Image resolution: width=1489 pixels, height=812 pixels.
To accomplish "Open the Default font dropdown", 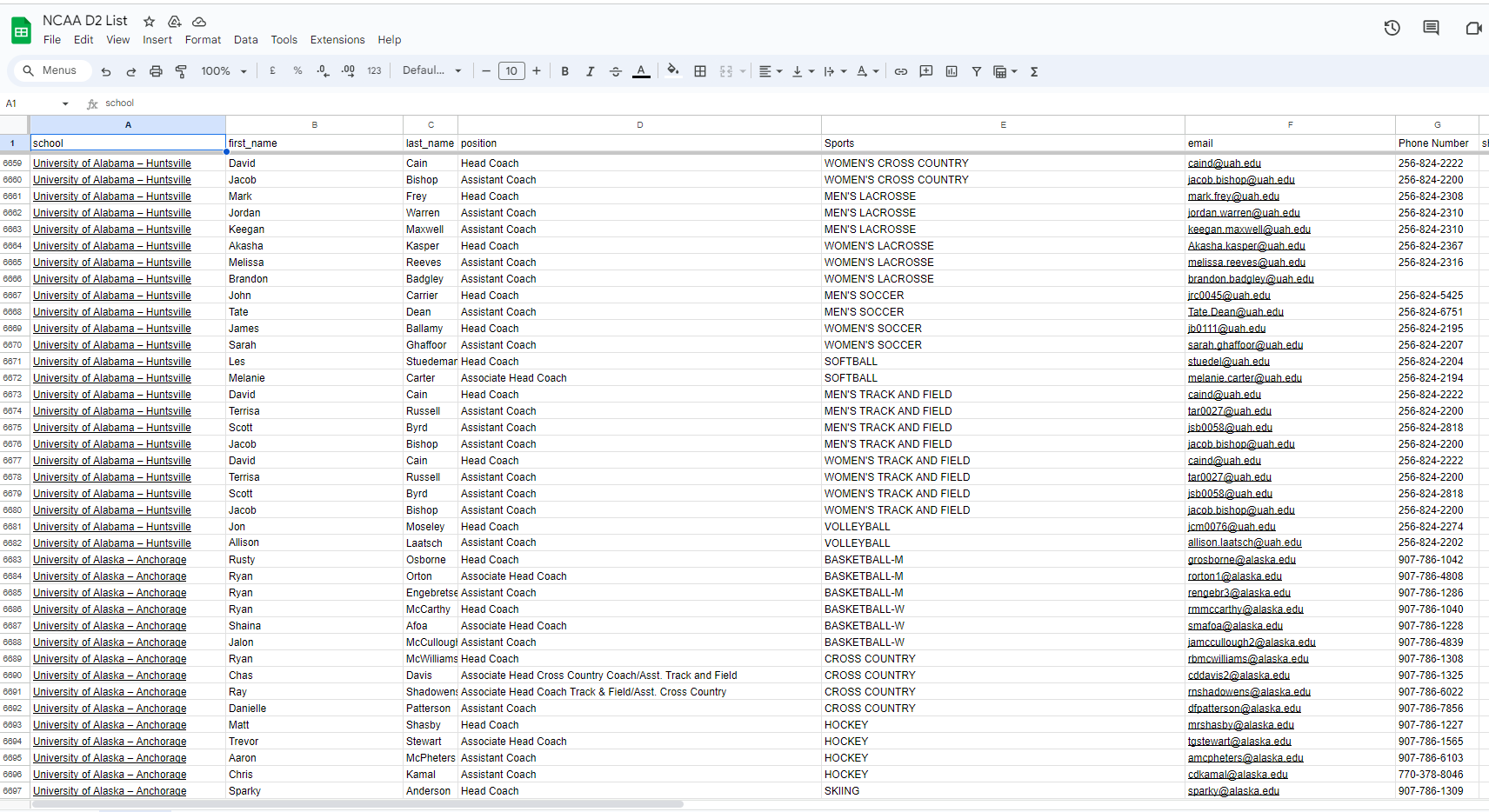I will click(x=432, y=71).
